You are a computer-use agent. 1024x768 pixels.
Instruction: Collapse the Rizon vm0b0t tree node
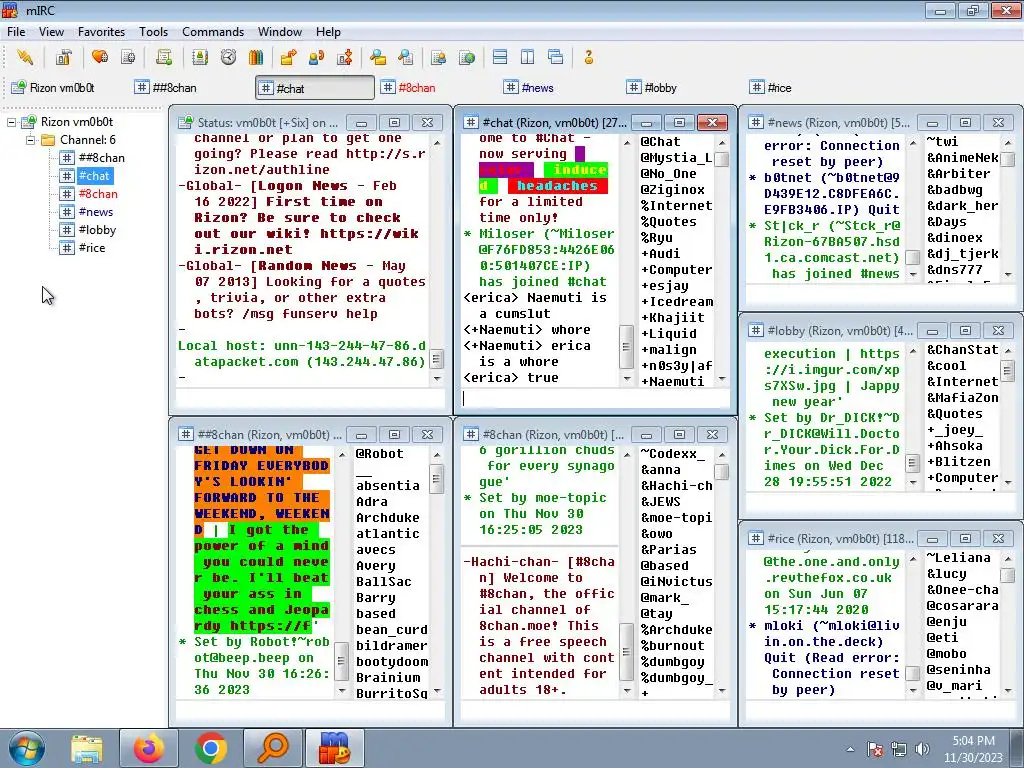[x=12, y=122]
